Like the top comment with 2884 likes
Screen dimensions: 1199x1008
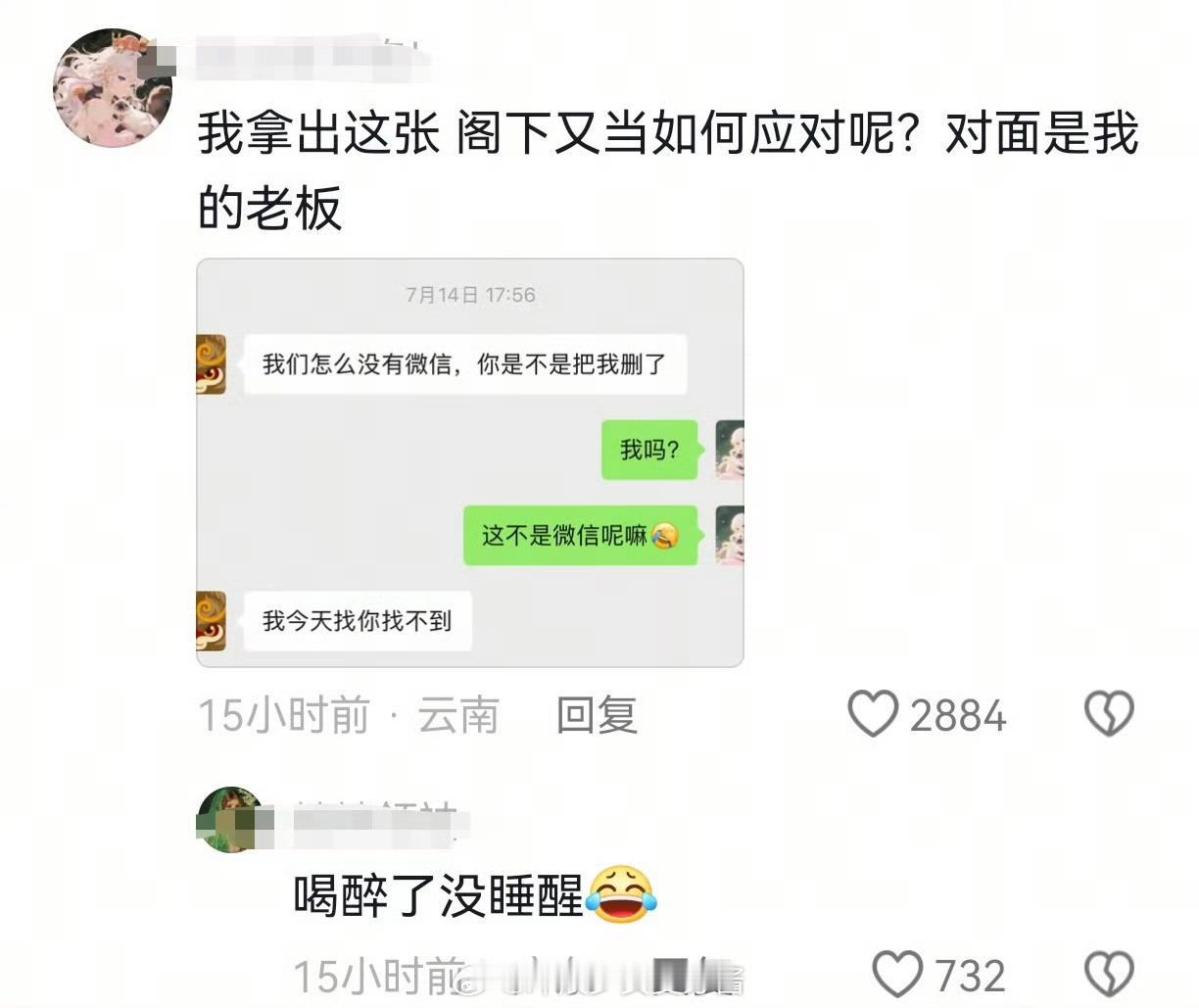pyautogui.click(x=872, y=713)
